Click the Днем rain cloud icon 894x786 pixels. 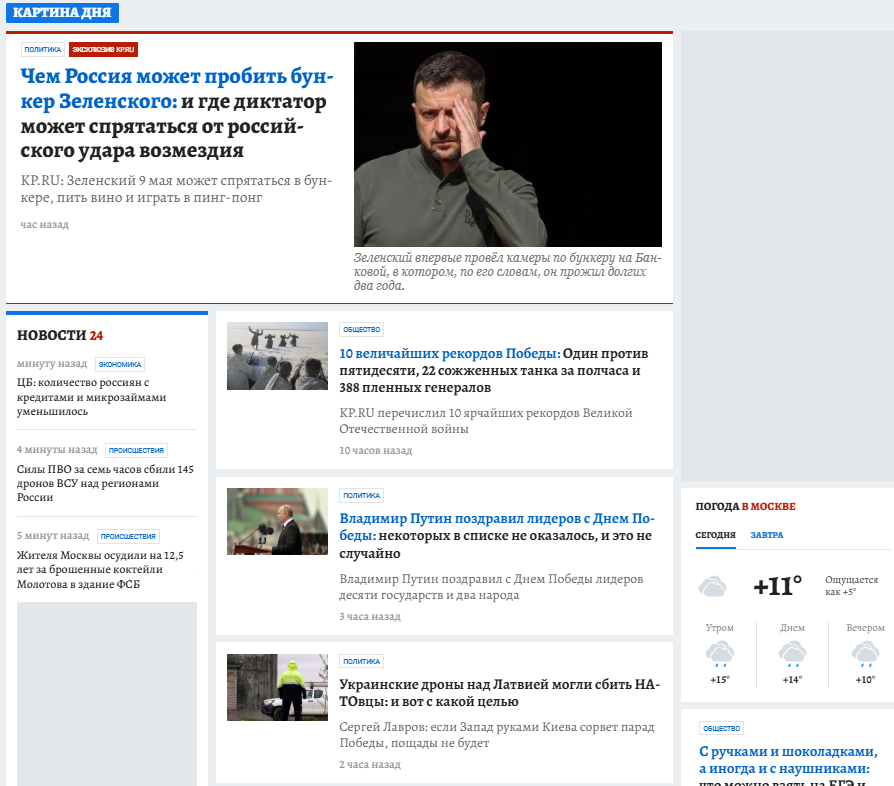[793, 653]
